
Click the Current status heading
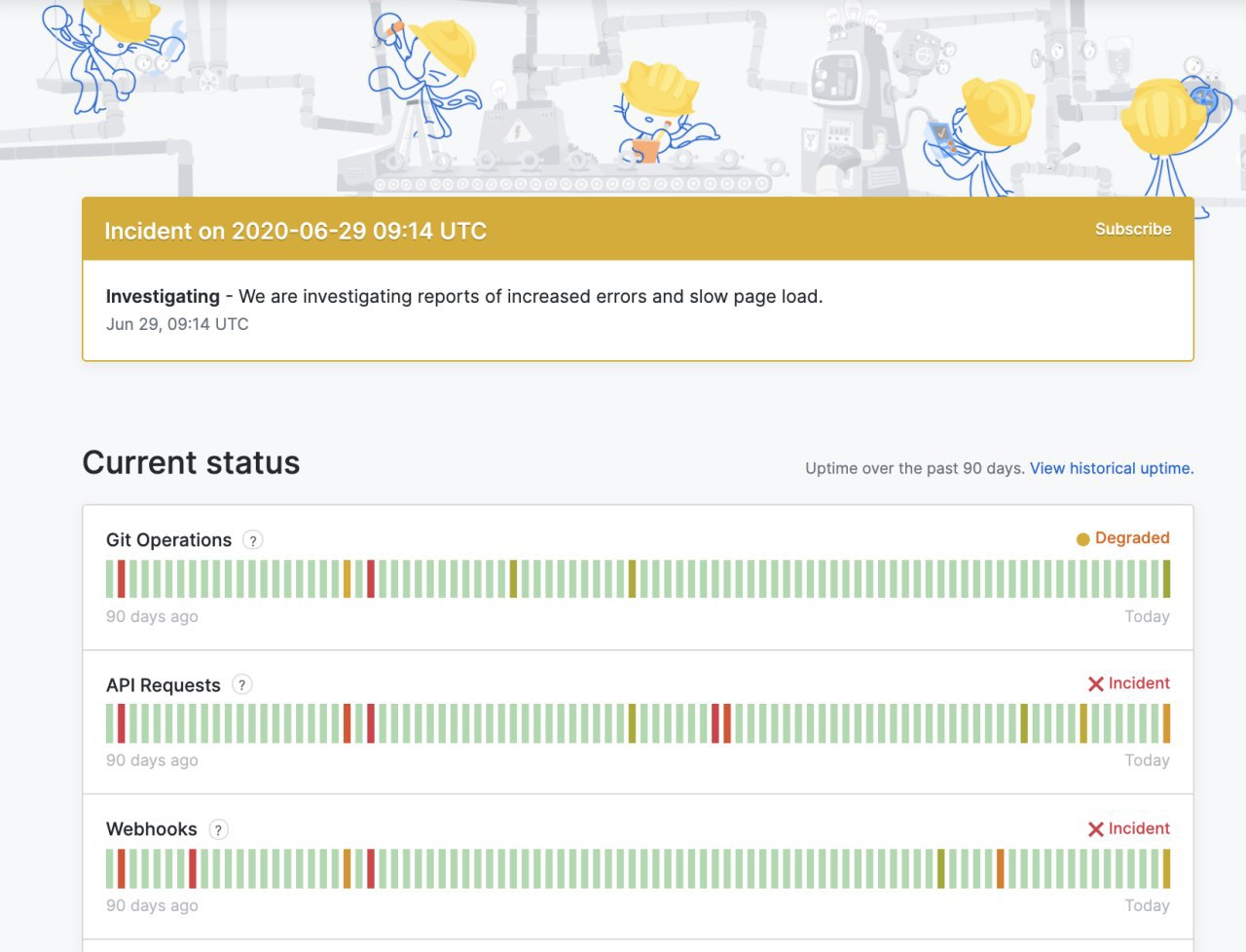(x=192, y=462)
